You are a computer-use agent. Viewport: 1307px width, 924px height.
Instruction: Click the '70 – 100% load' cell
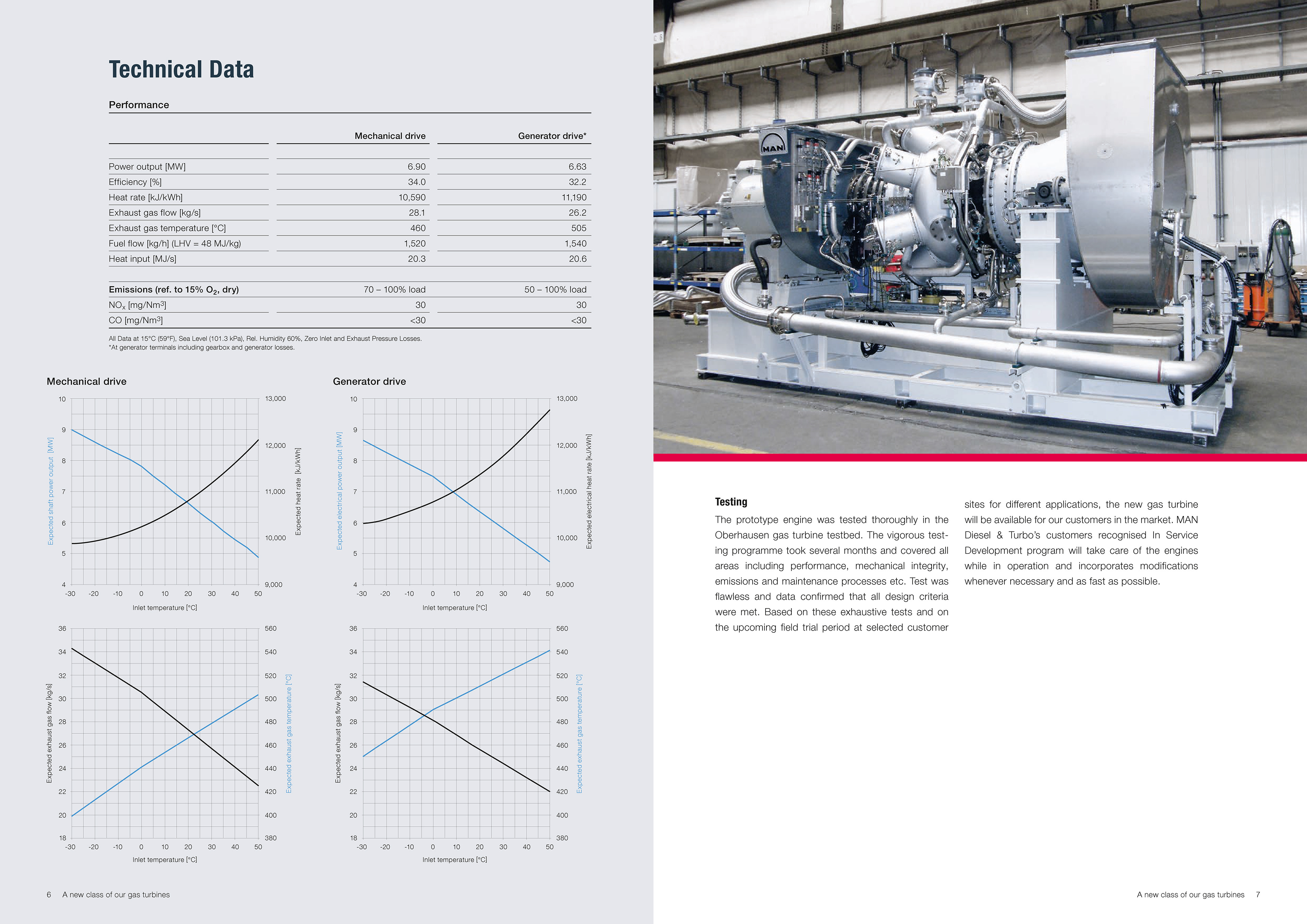394,290
